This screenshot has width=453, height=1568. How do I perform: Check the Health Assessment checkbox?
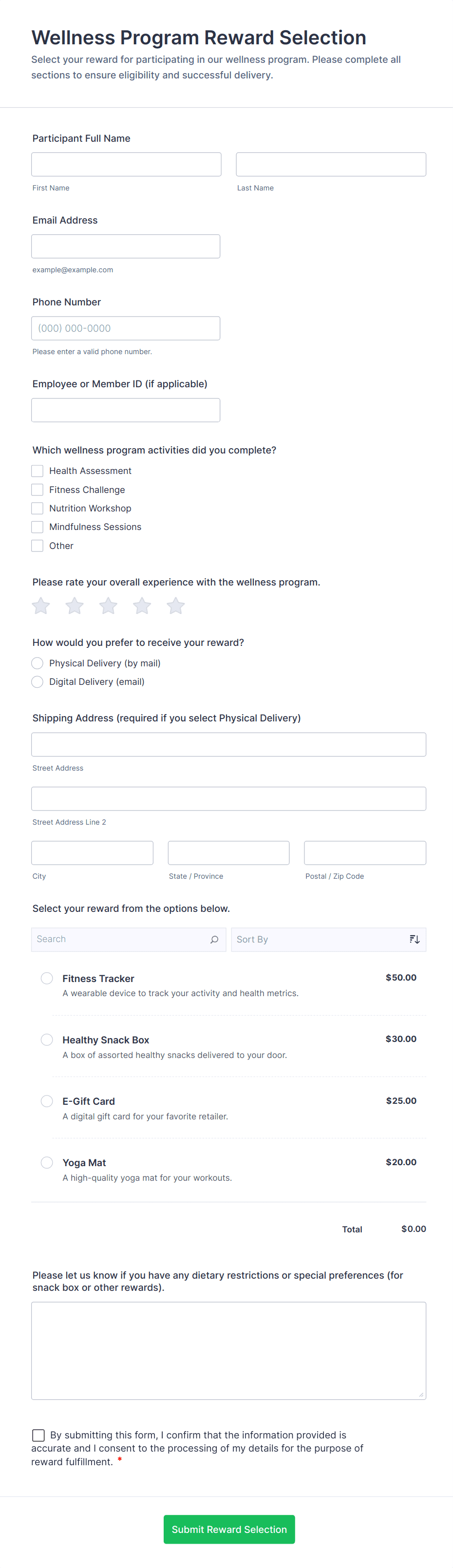tap(37, 471)
